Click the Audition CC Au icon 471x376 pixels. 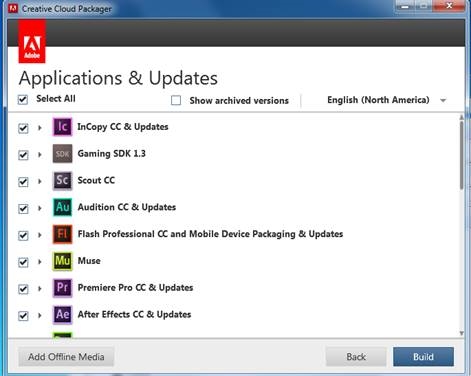(x=62, y=207)
